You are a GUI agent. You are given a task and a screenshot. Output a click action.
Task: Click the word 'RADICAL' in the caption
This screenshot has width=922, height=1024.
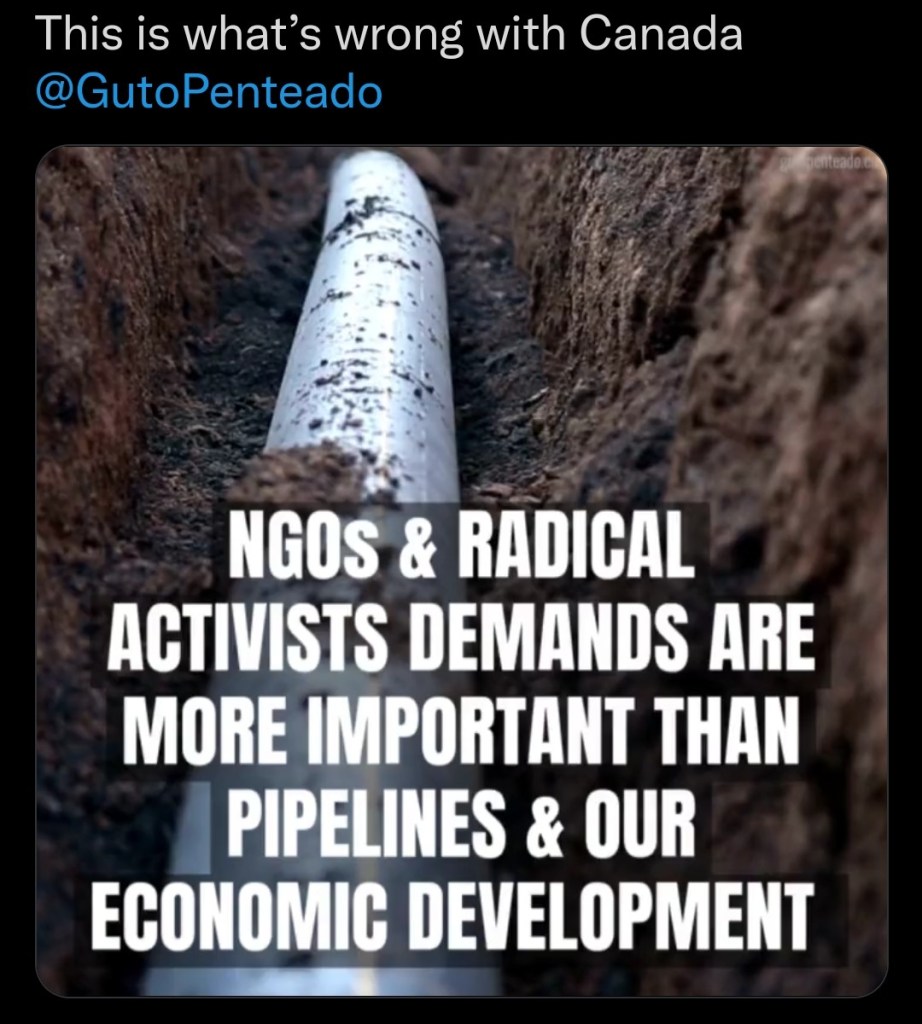click(x=577, y=545)
